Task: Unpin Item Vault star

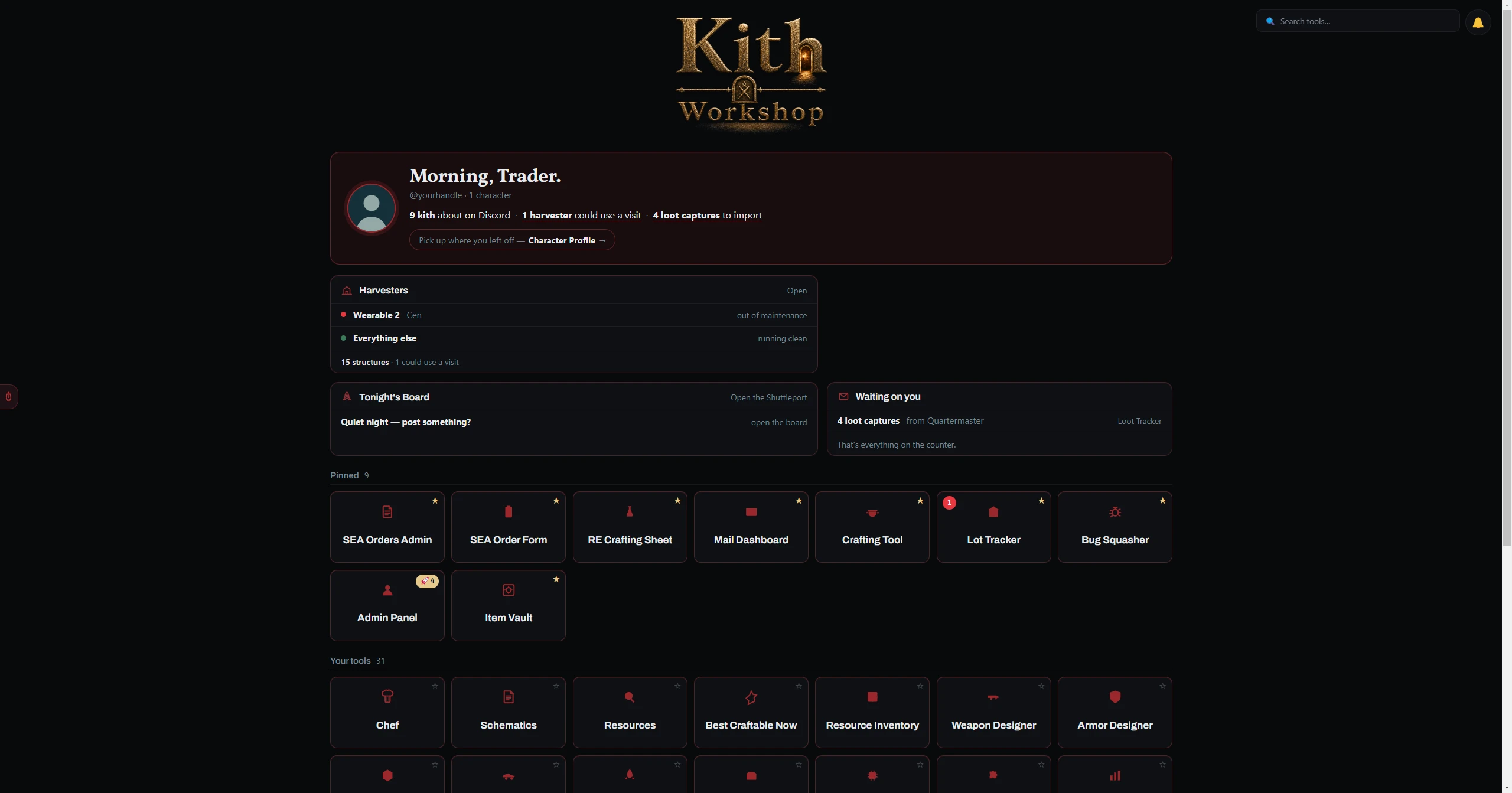Action: (556, 579)
